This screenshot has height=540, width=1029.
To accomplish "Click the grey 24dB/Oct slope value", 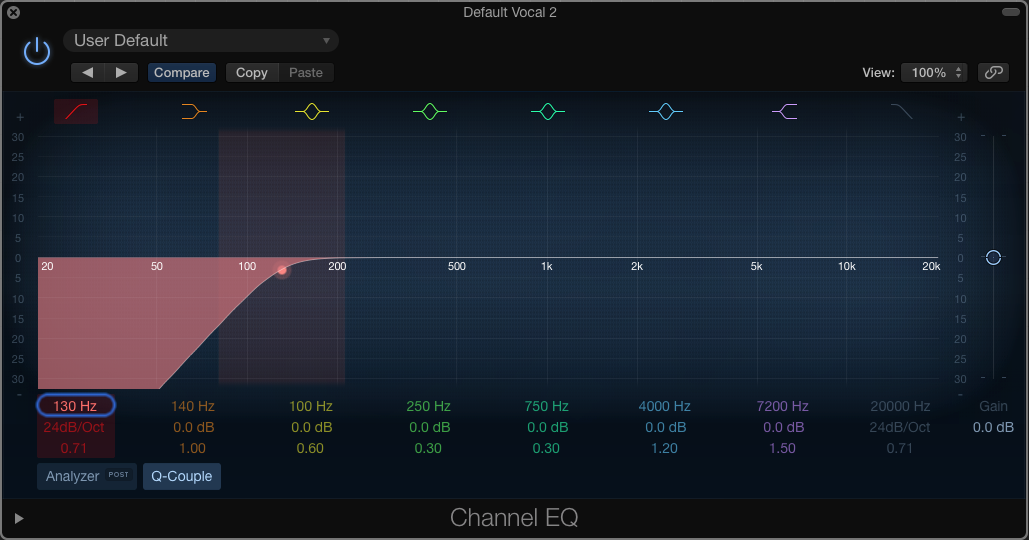I will pyautogui.click(x=900, y=427).
